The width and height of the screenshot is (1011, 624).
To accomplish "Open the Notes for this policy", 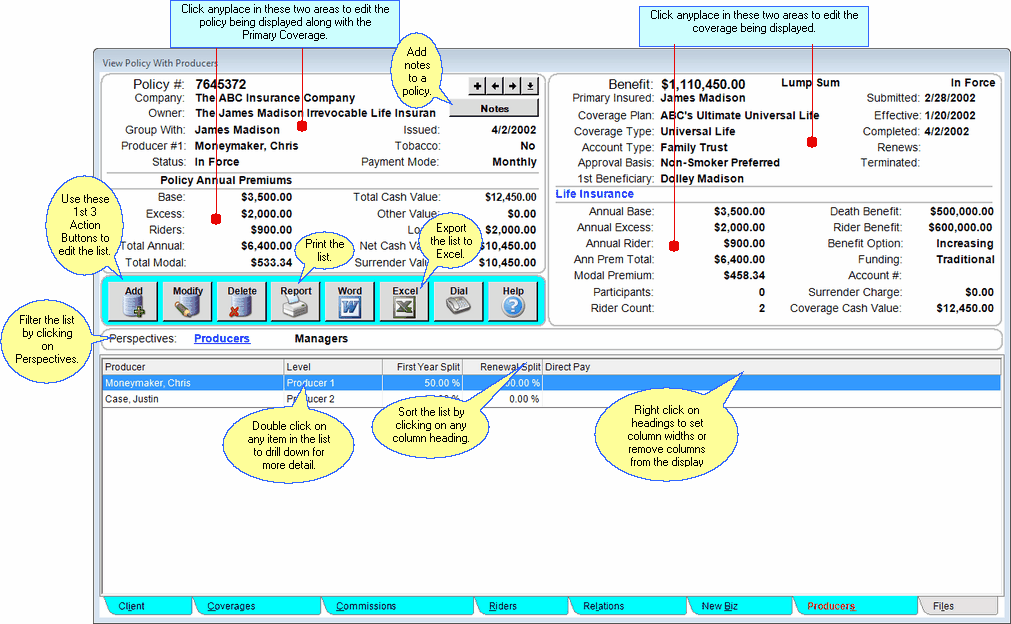I will (494, 108).
